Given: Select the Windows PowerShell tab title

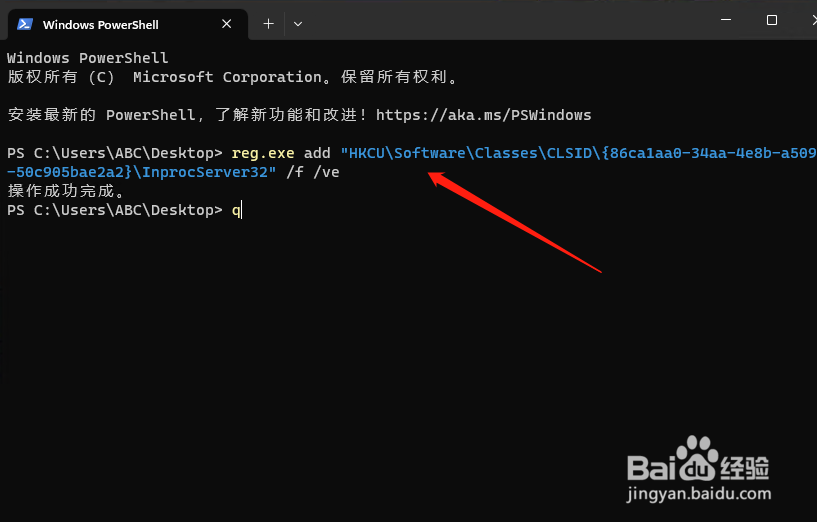Looking at the screenshot, I should coord(101,24).
